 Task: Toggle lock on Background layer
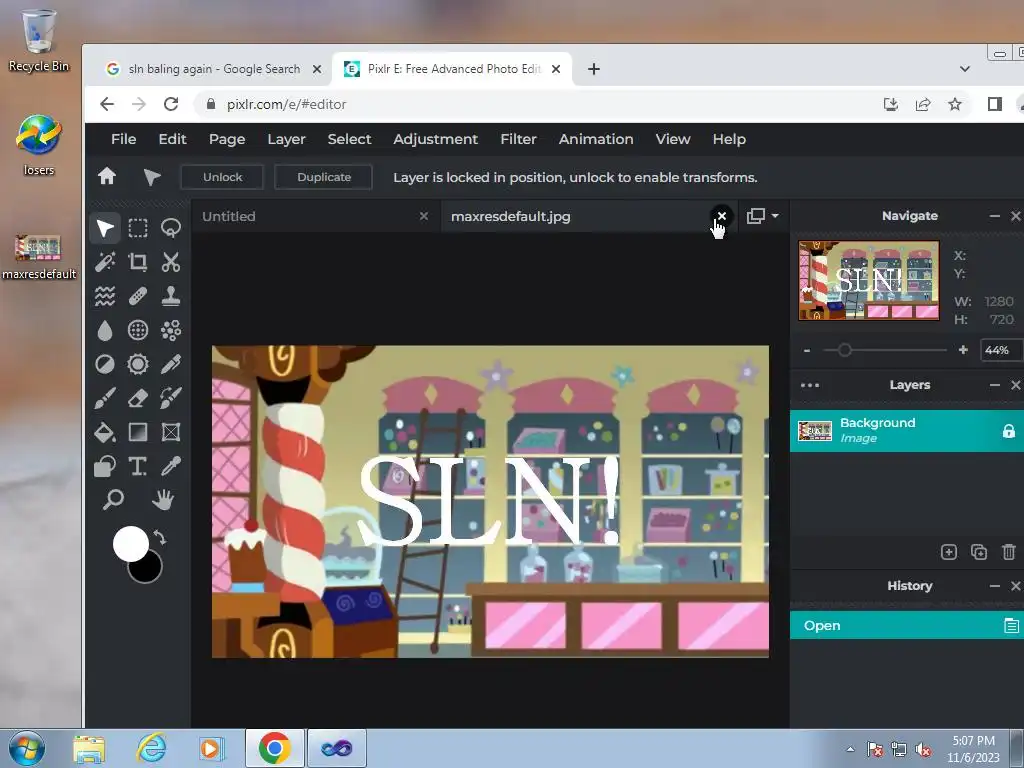1008,431
